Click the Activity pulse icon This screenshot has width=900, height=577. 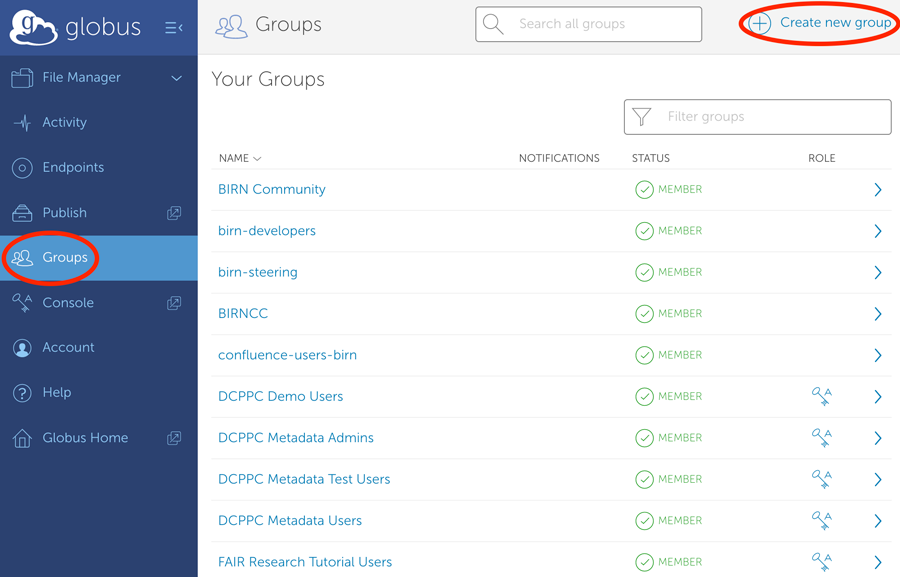[x=22, y=122]
